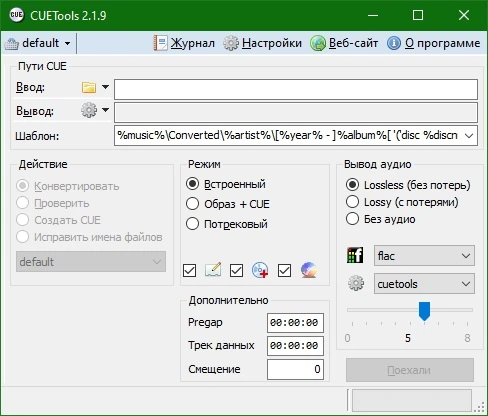Open the Вывод gear dropdown arrow
Image resolution: width=488 pixels, height=416 pixels.
(x=105, y=110)
